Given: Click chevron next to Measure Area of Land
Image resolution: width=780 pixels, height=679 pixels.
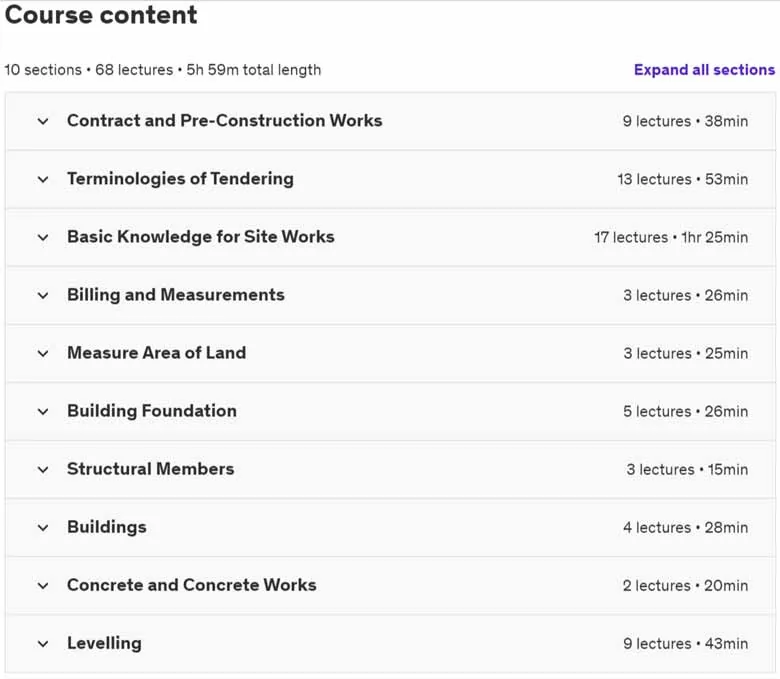Looking at the screenshot, I should pyautogui.click(x=43, y=354).
